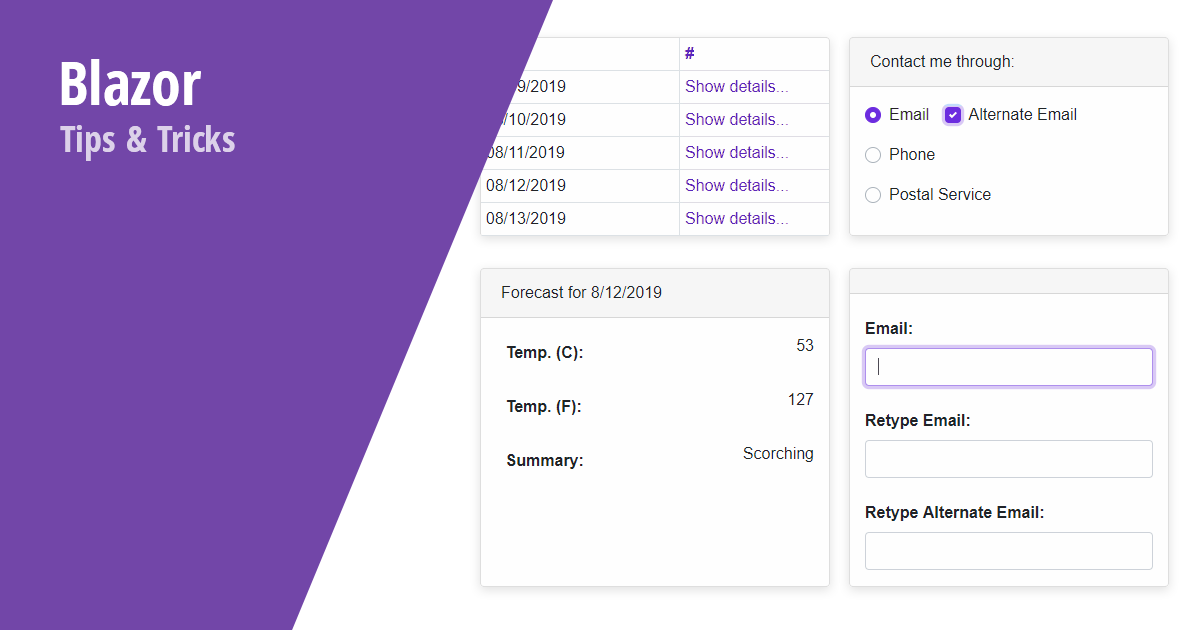Click the Temp. (C) value of 53

806,345
